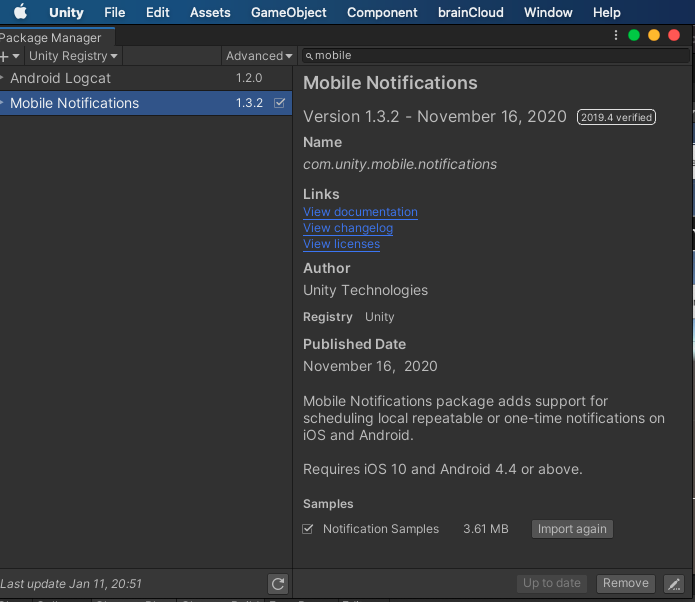Select the Package Manager tab
Image resolution: width=695 pixels, height=602 pixels.
pos(55,37)
